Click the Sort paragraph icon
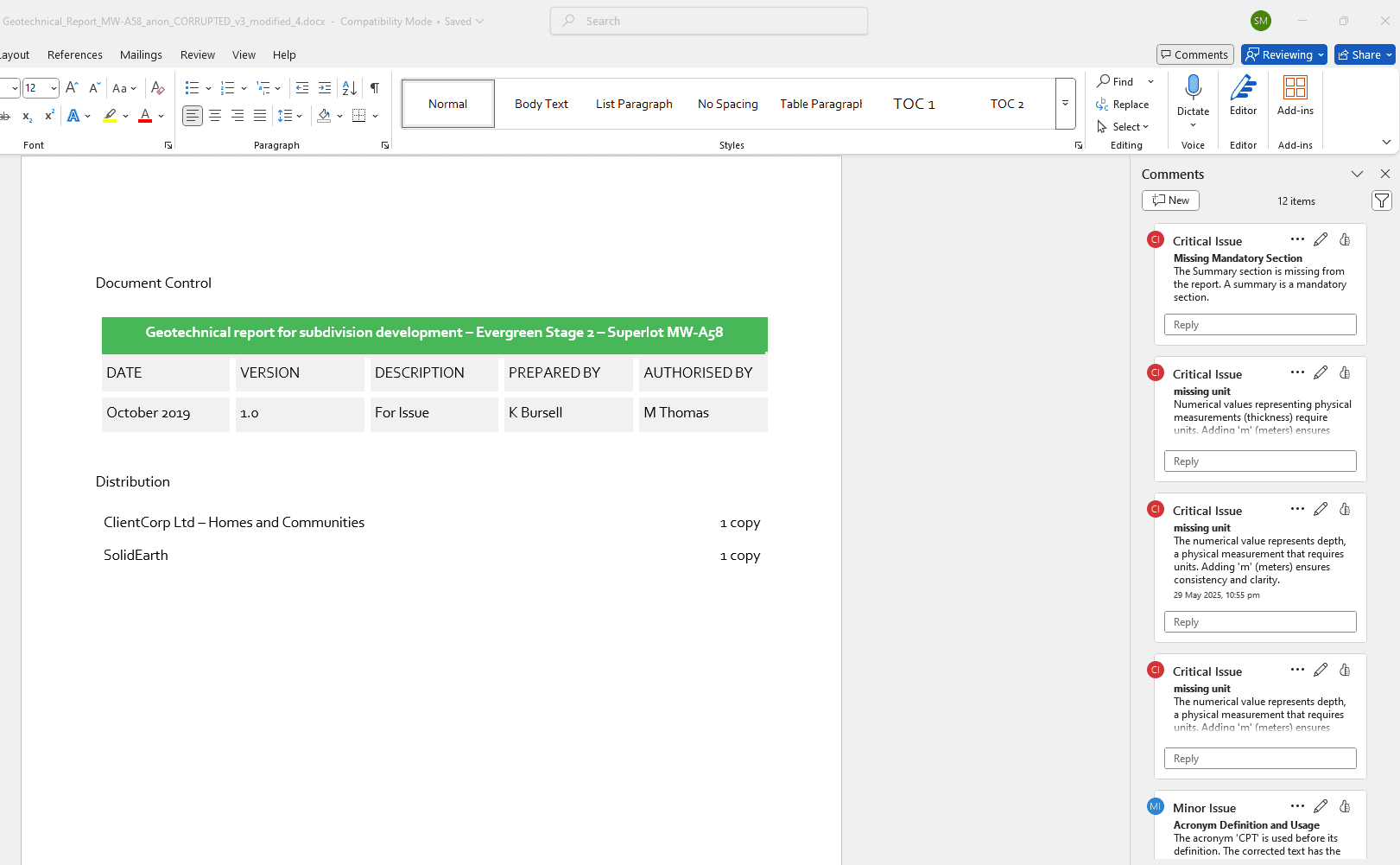 coord(349,88)
